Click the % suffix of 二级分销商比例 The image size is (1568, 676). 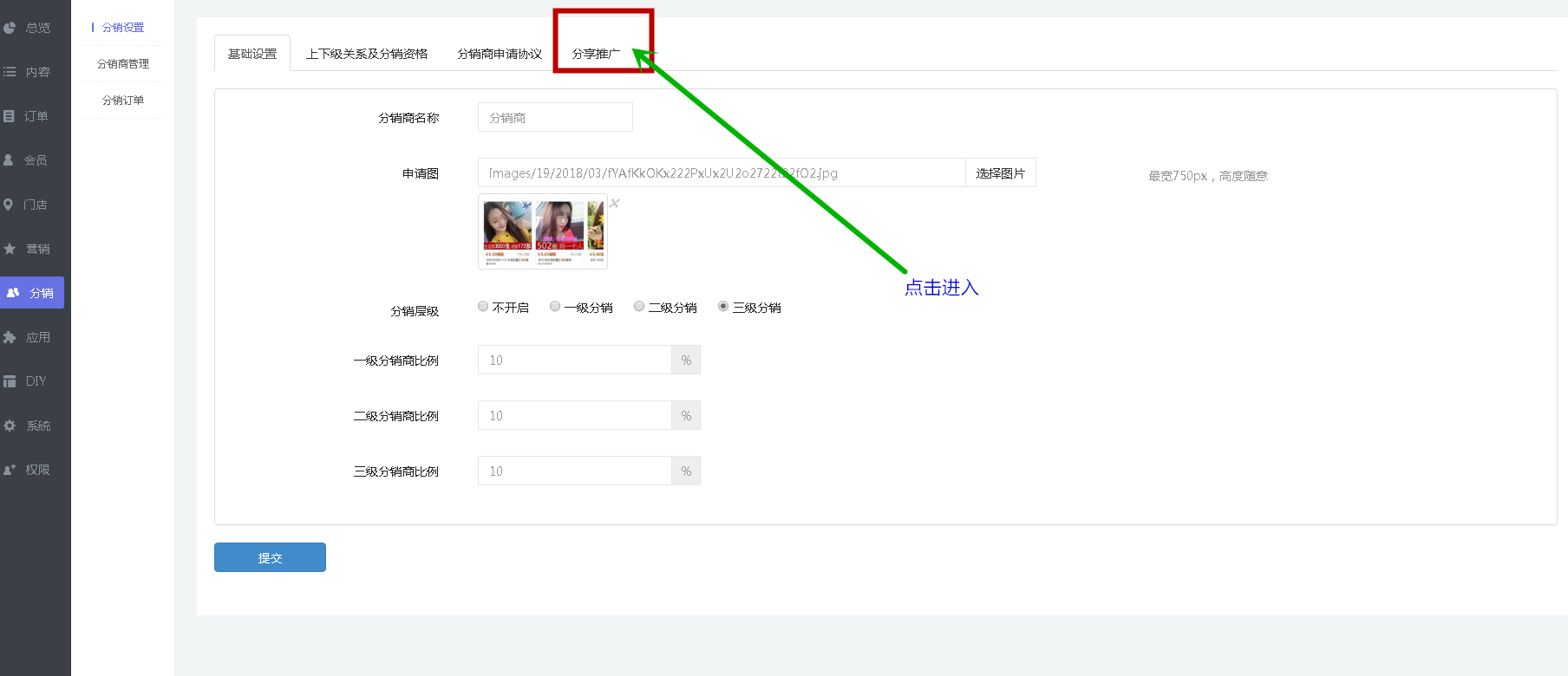686,415
